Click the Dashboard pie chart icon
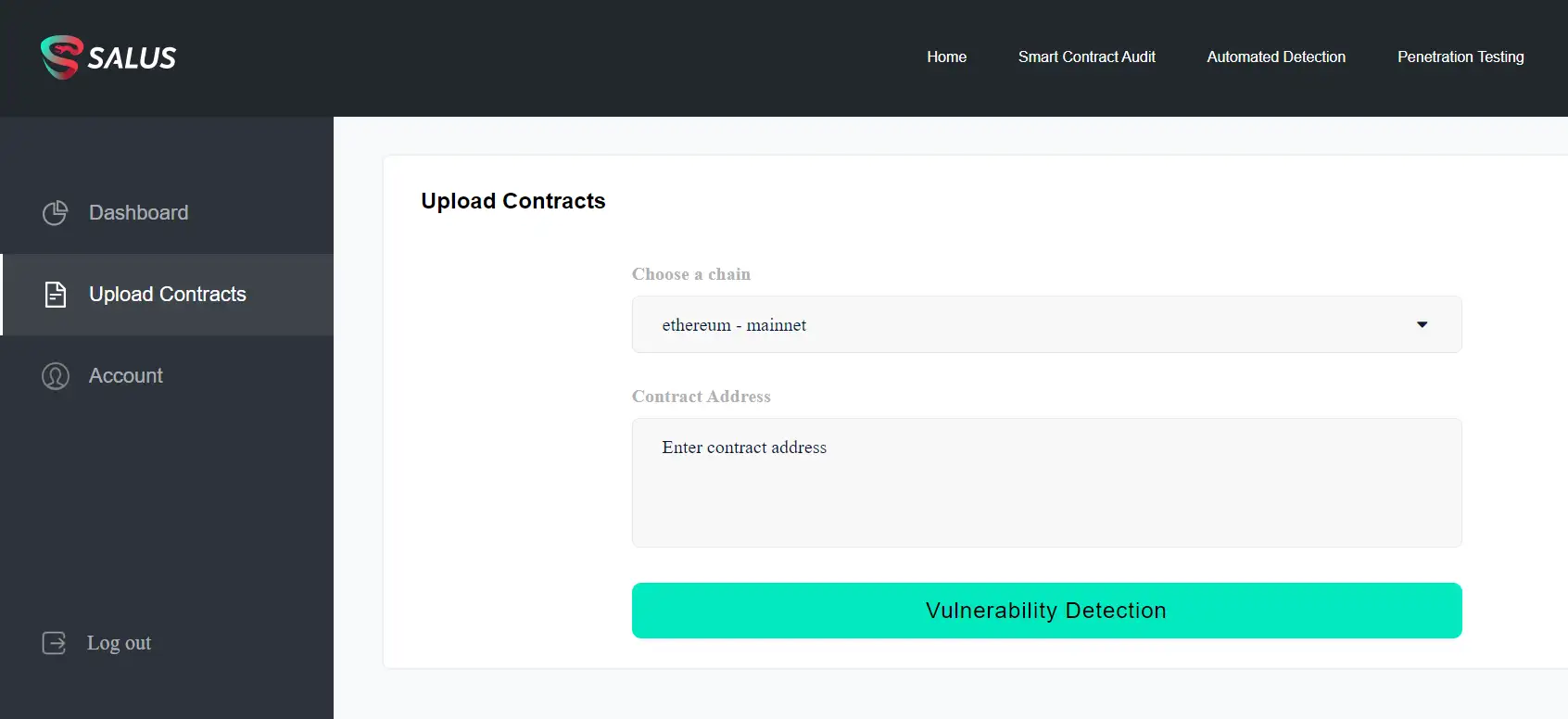 (56, 213)
